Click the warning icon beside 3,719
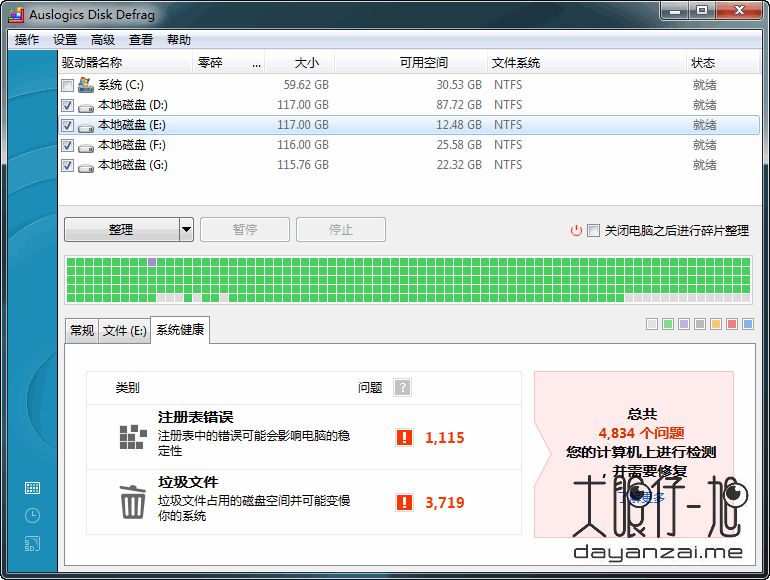 (404, 502)
